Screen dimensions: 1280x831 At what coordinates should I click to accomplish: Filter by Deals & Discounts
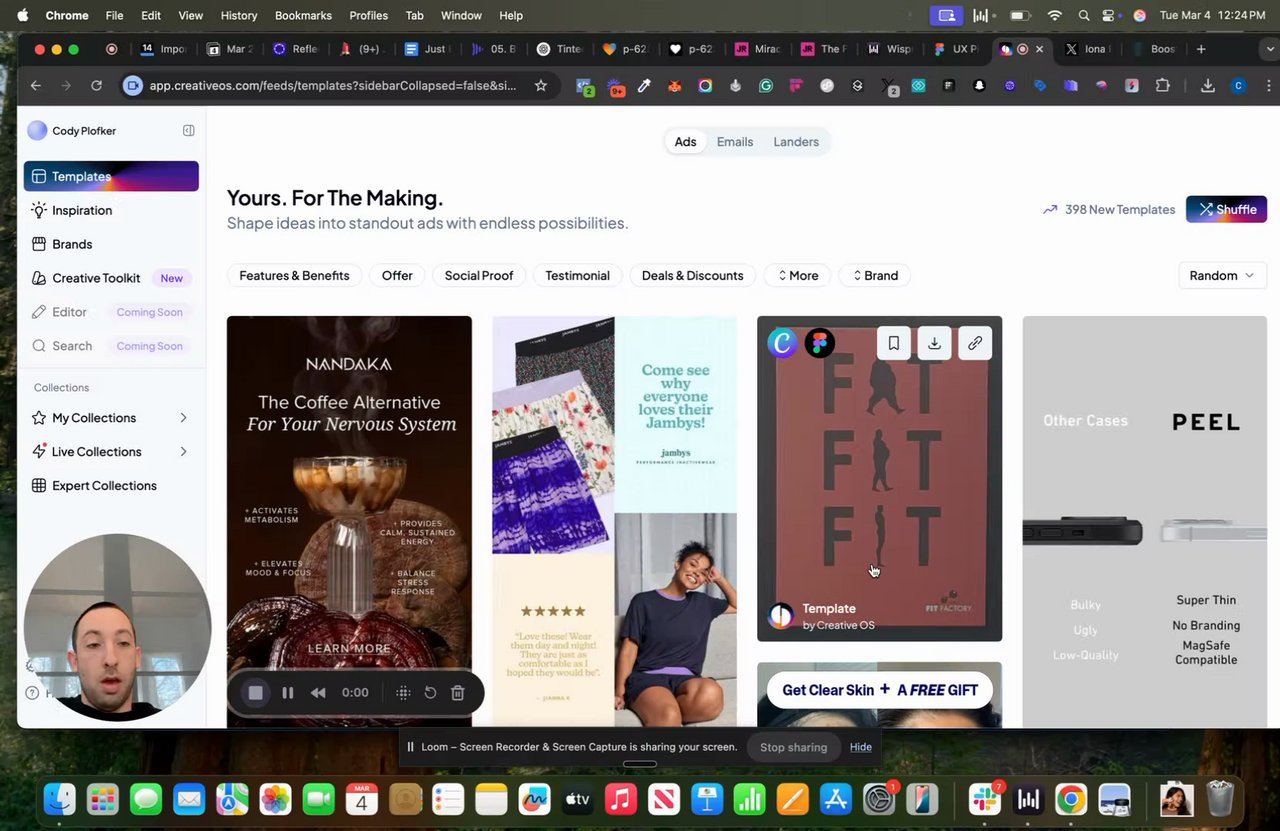click(x=692, y=275)
